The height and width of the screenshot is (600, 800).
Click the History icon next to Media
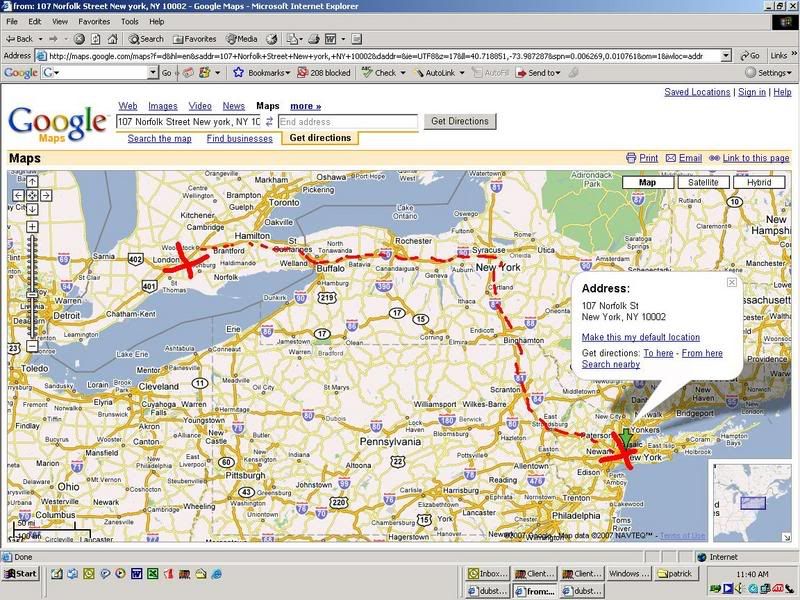(x=272, y=39)
